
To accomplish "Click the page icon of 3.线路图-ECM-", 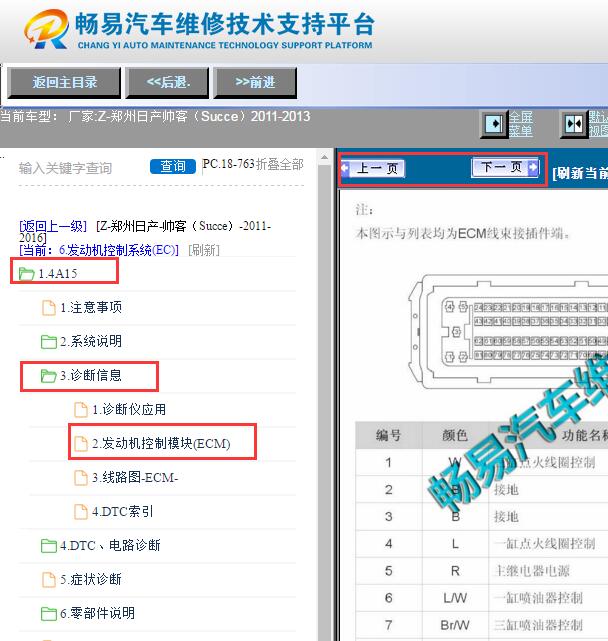I will (81, 477).
